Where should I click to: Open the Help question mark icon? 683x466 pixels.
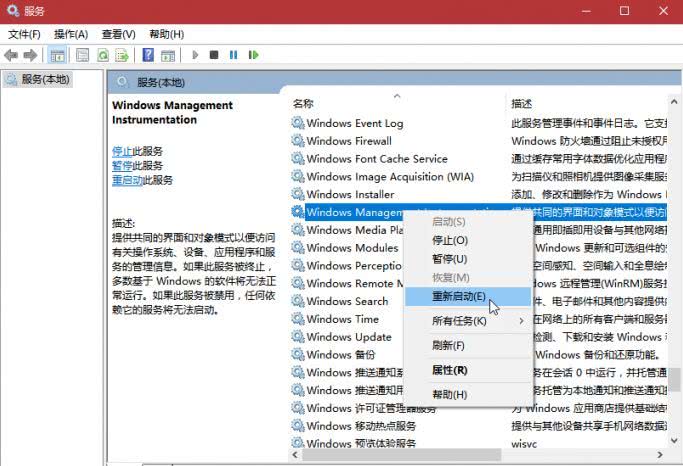[148, 55]
